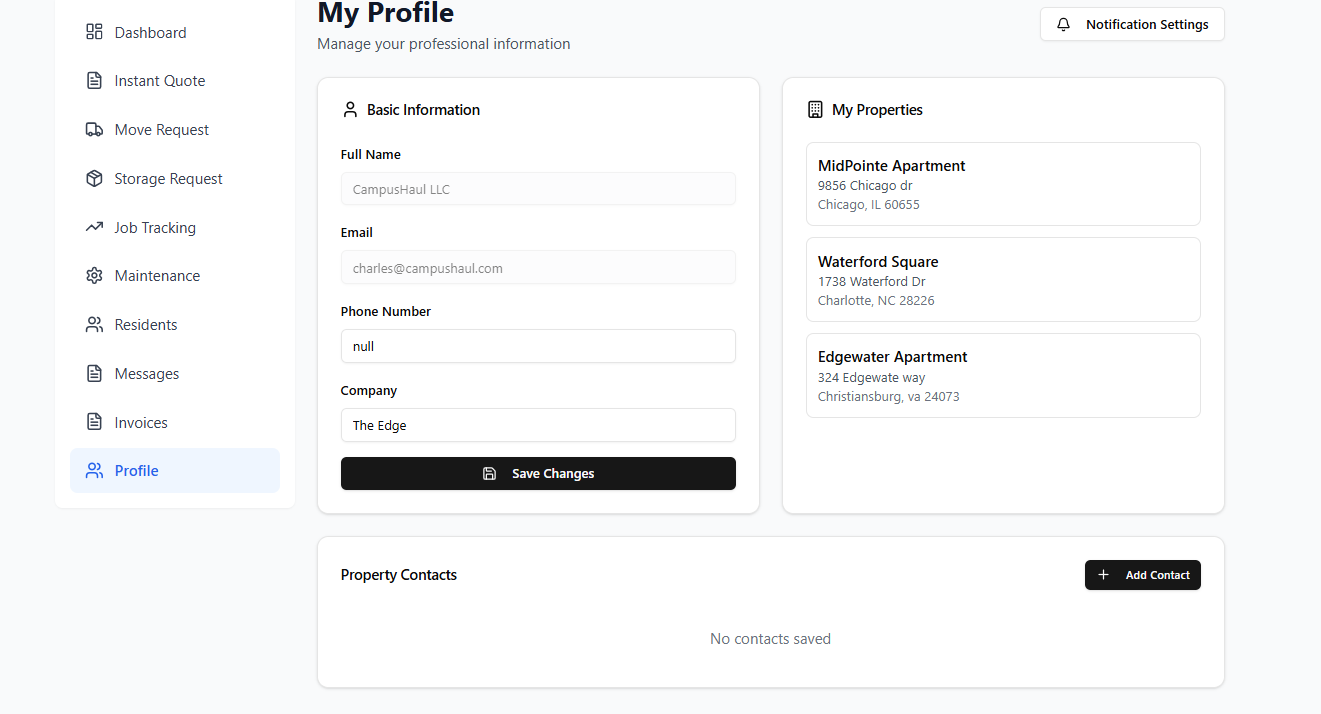Click the notification bell icon
This screenshot has width=1321, height=714.
coord(1062,23)
